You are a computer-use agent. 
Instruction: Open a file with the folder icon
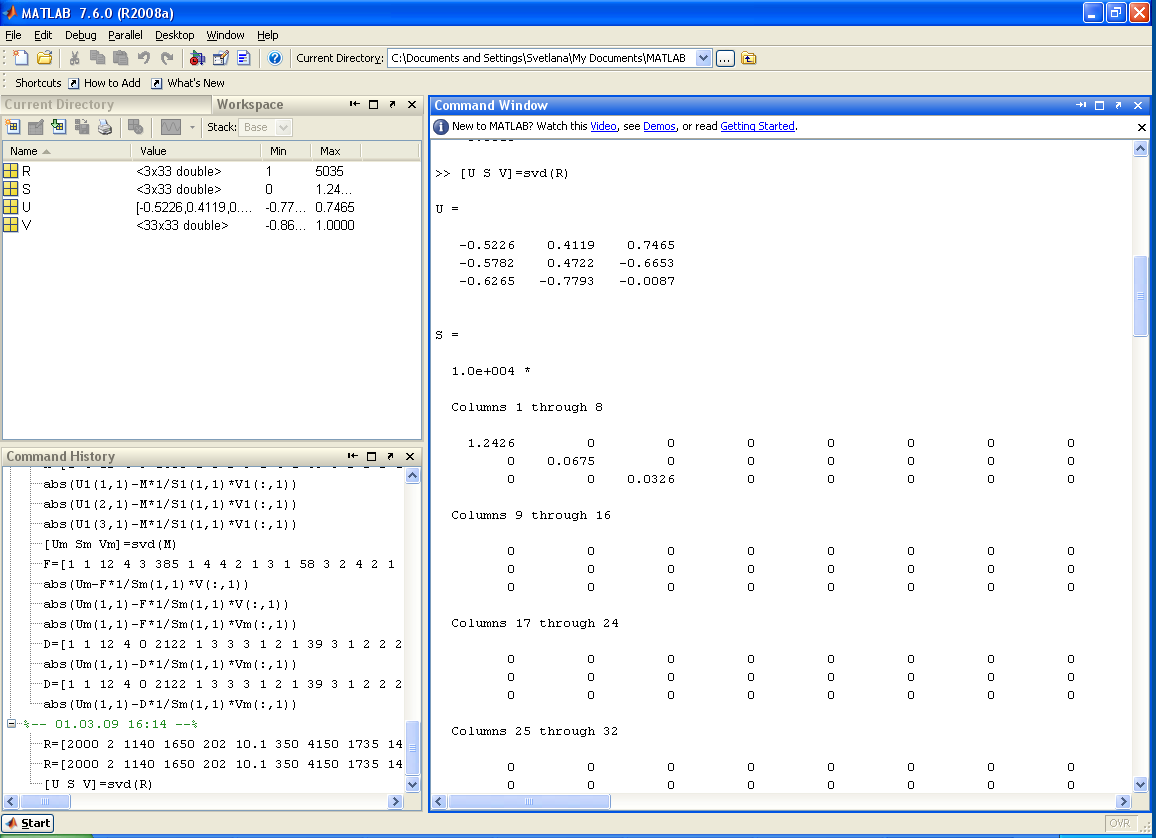(x=44, y=57)
